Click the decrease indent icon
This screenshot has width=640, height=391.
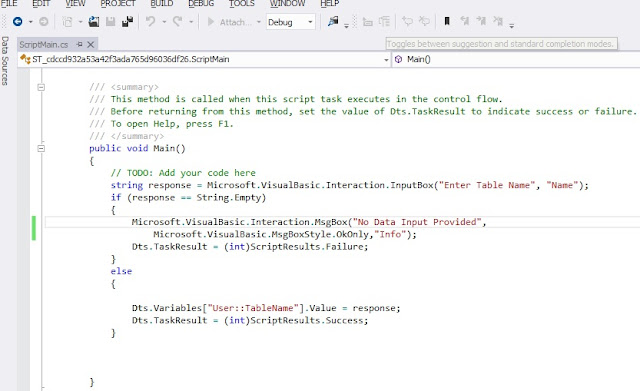368,22
